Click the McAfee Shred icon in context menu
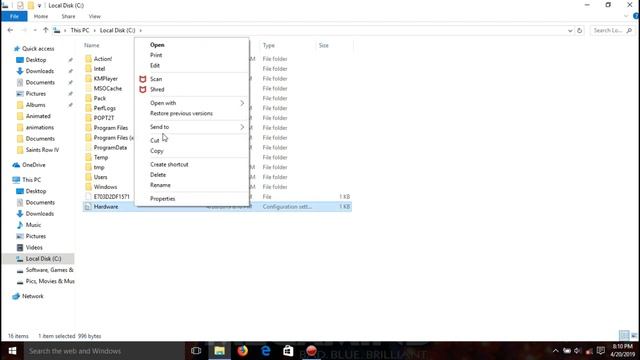The width and height of the screenshot is (640, 360). (x=142, y=89)
